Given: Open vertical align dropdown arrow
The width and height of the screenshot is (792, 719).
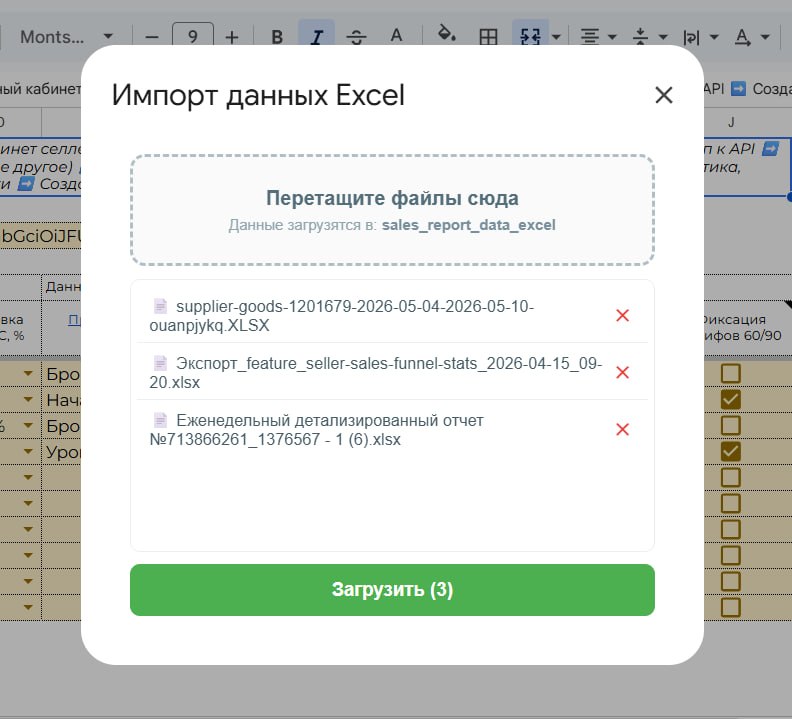Looking at the screenshot, I should pyautogui.click(x=663, y=37).
